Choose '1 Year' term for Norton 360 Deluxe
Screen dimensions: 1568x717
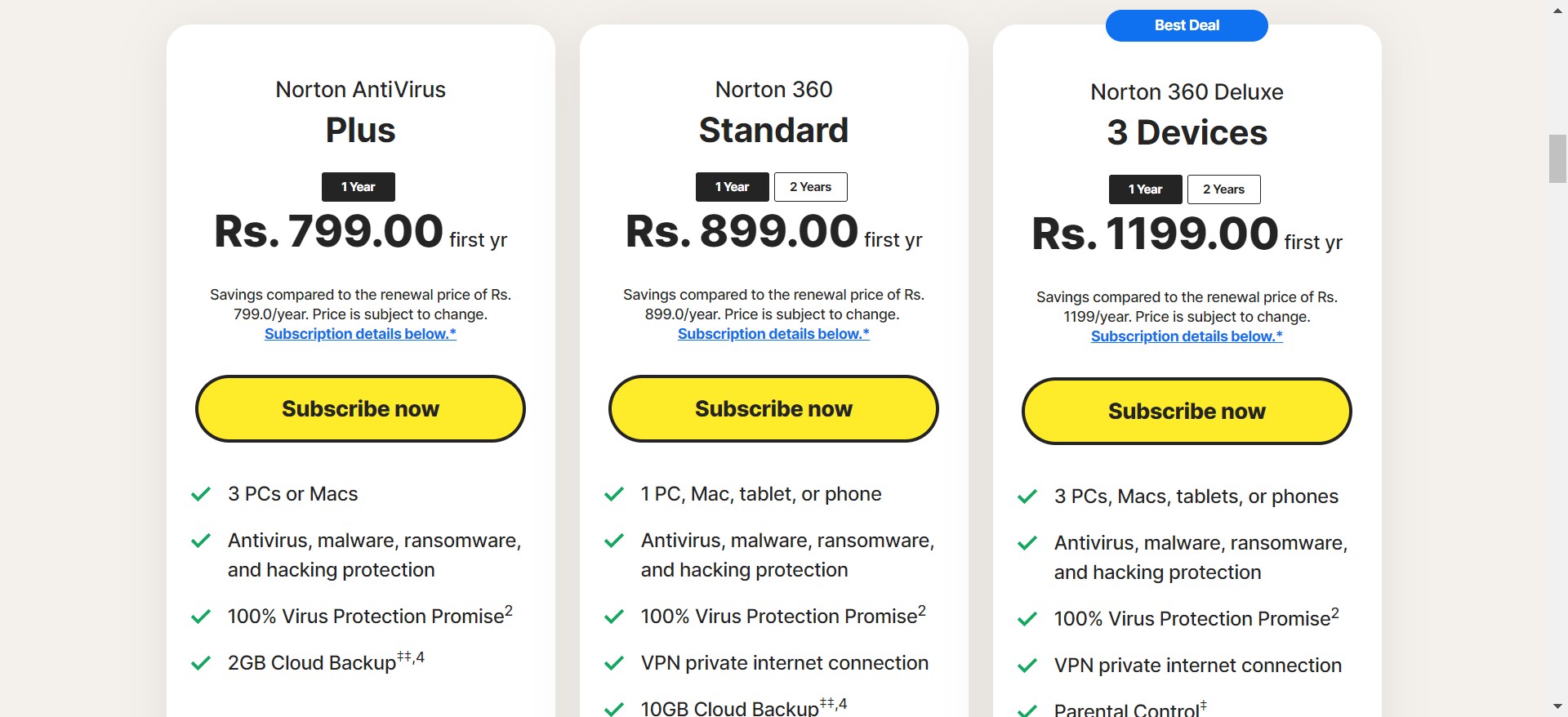(1145, 189)
